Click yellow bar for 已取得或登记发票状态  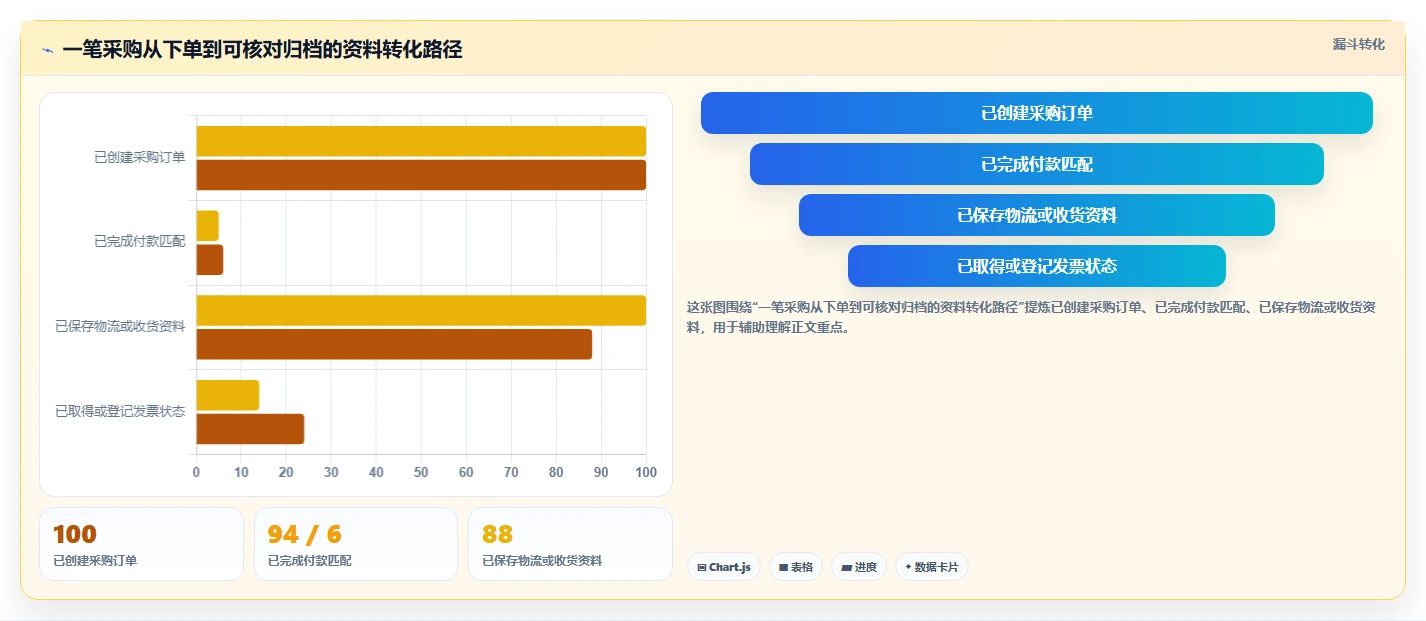(x=228, y=395)
